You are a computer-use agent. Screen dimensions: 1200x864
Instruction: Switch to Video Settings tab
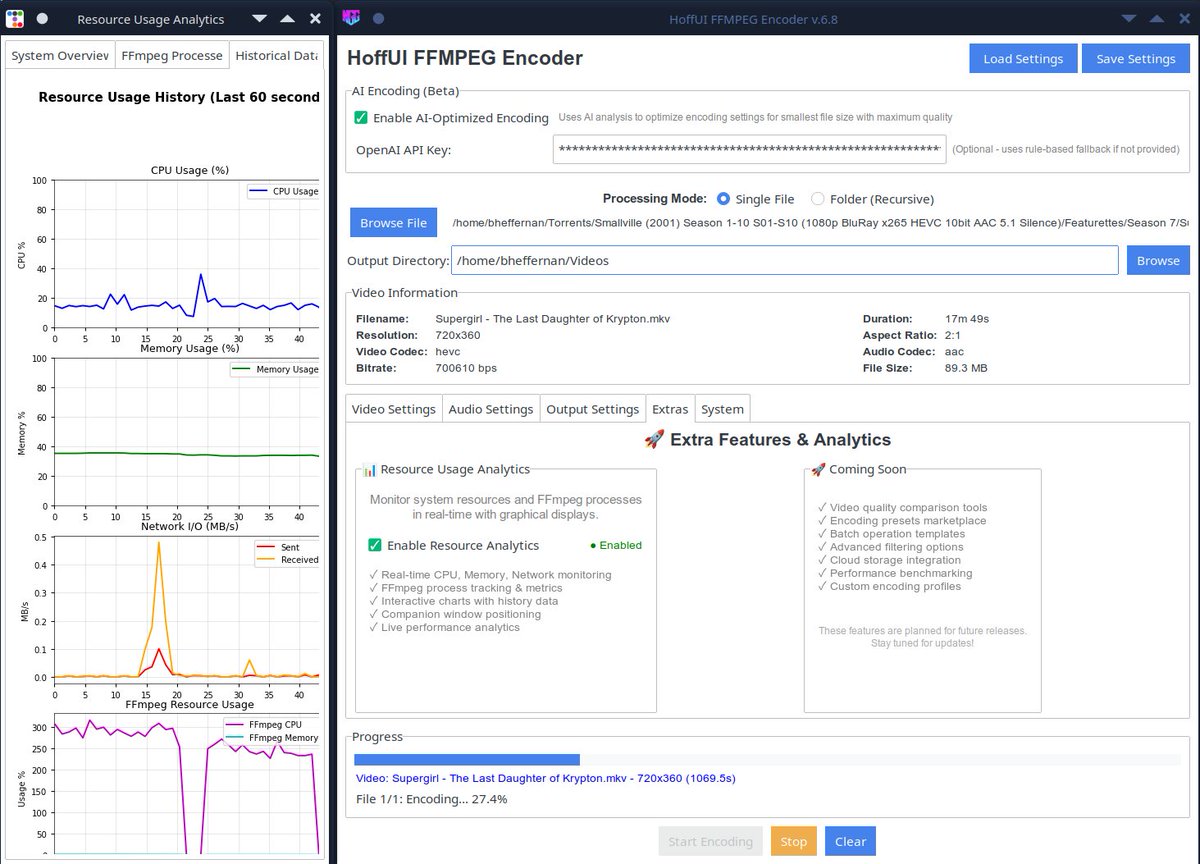point(394,409)
